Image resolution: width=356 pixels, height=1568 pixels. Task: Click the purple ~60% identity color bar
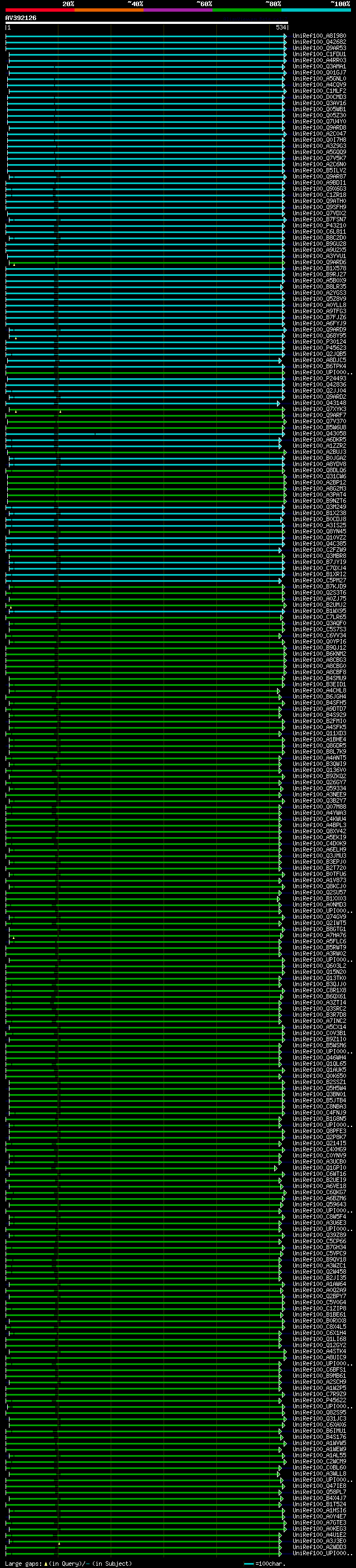[x=179, y=10]
